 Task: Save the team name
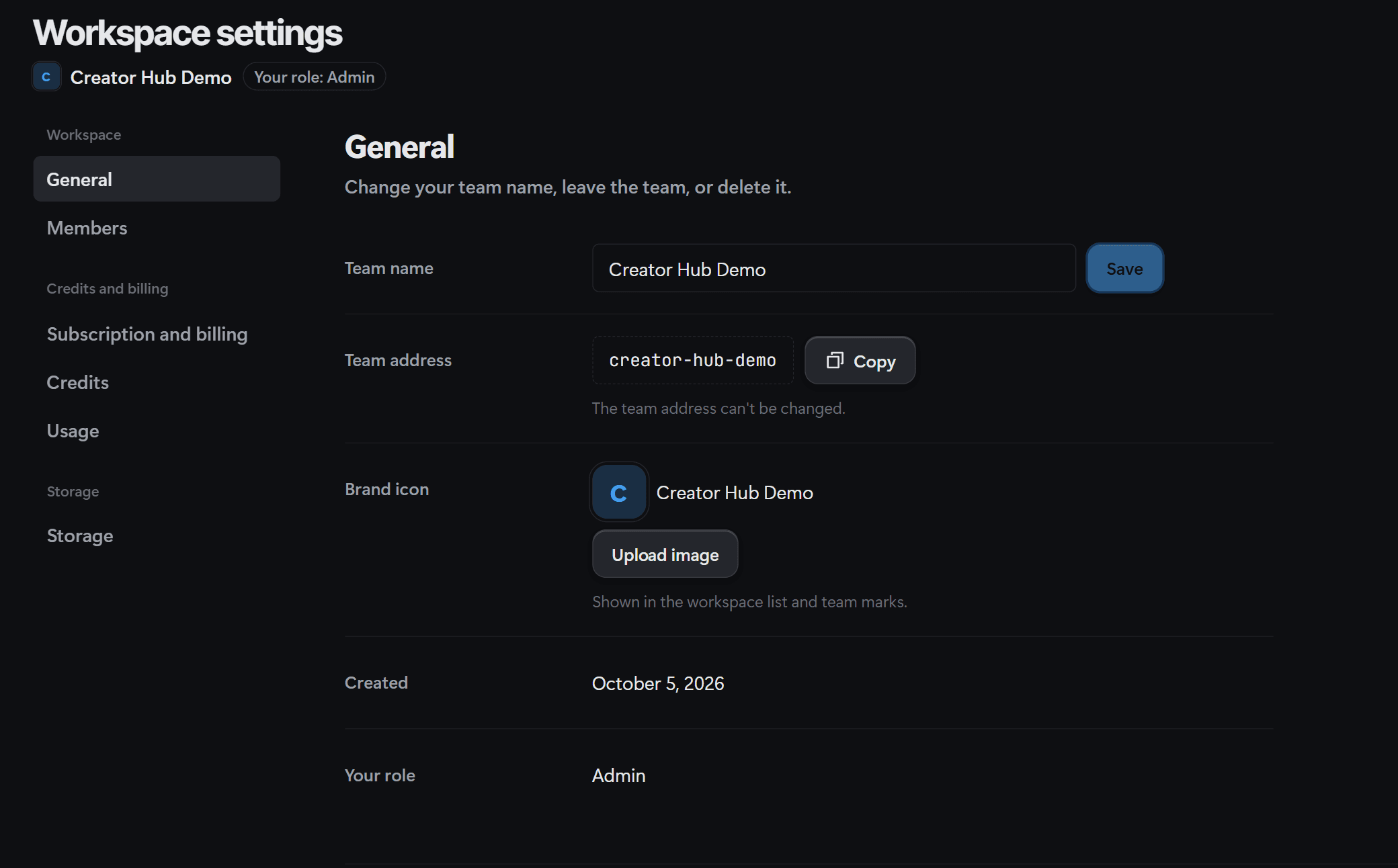click(x=1124, y=268)
